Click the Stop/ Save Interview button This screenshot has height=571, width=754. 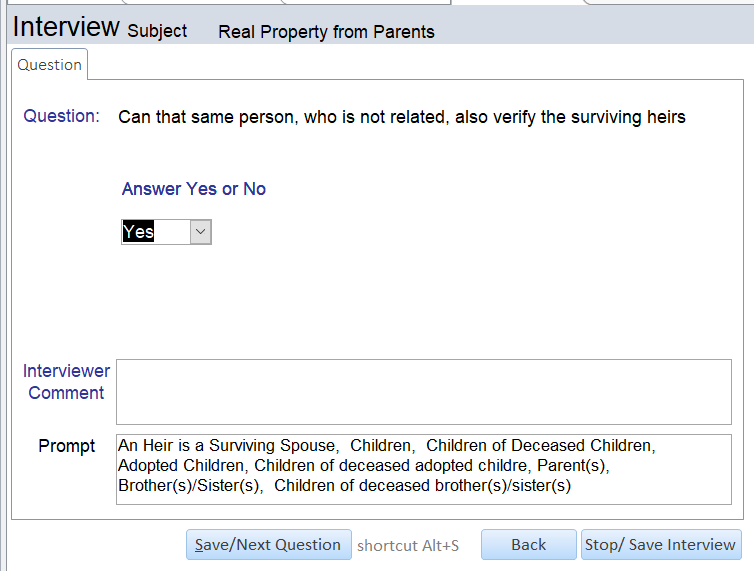(x=660, y=545)
